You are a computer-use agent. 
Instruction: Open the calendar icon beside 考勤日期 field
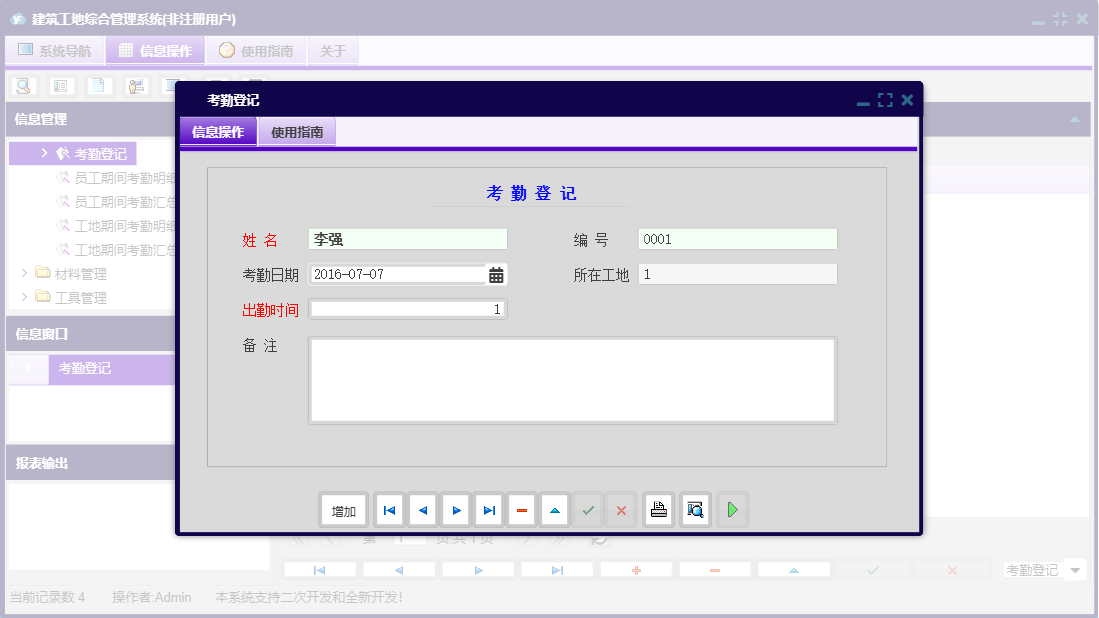click(497, 274)
